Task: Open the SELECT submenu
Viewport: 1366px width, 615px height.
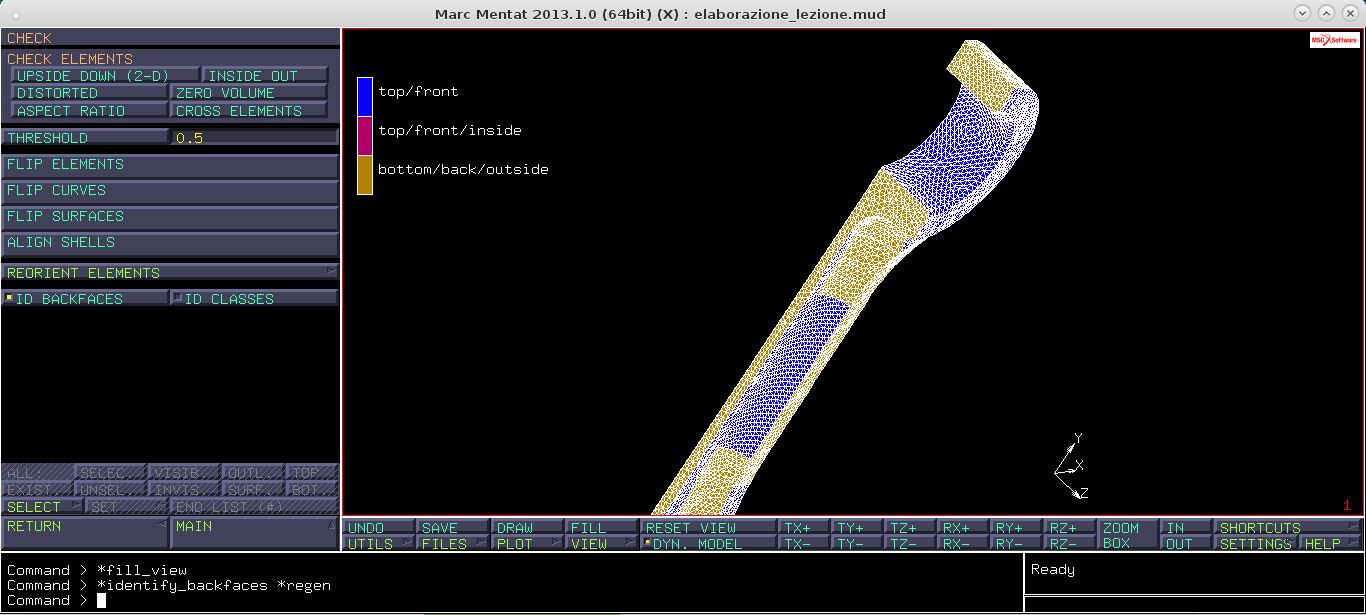Action: (43, 507)
